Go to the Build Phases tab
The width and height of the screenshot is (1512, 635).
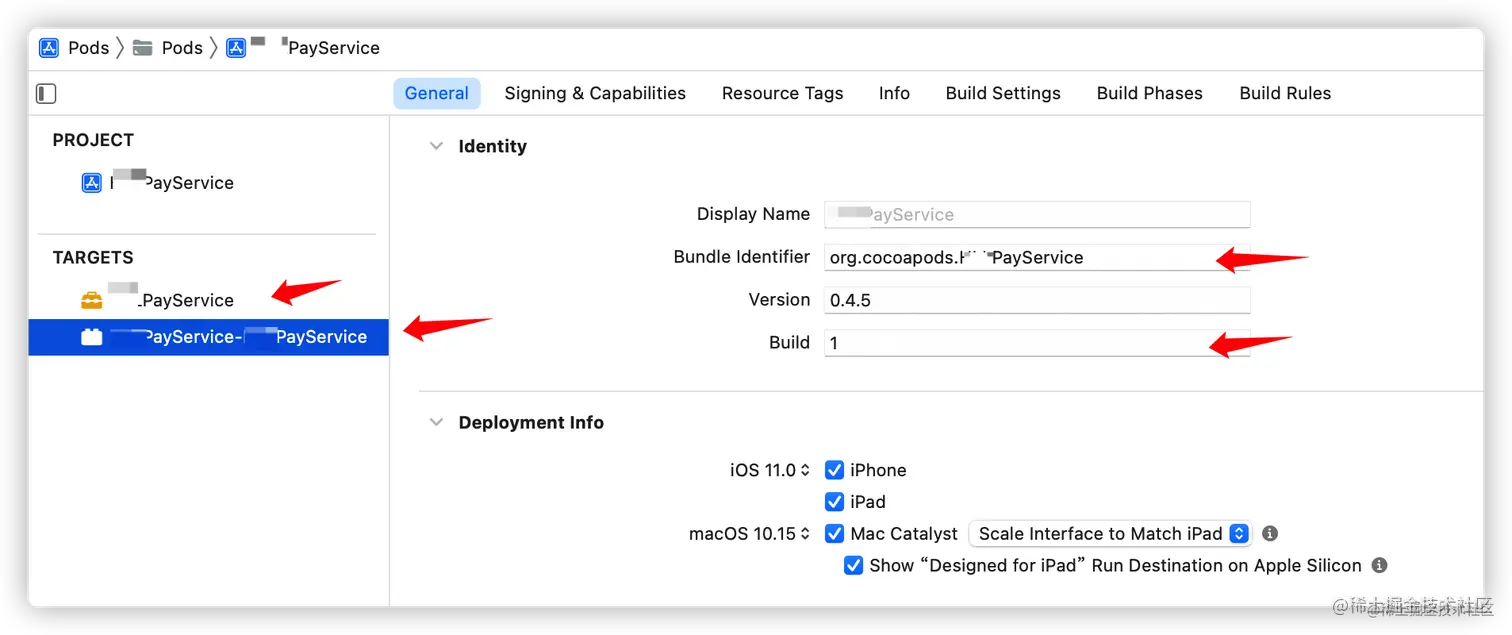click(x=1150, y=93)
